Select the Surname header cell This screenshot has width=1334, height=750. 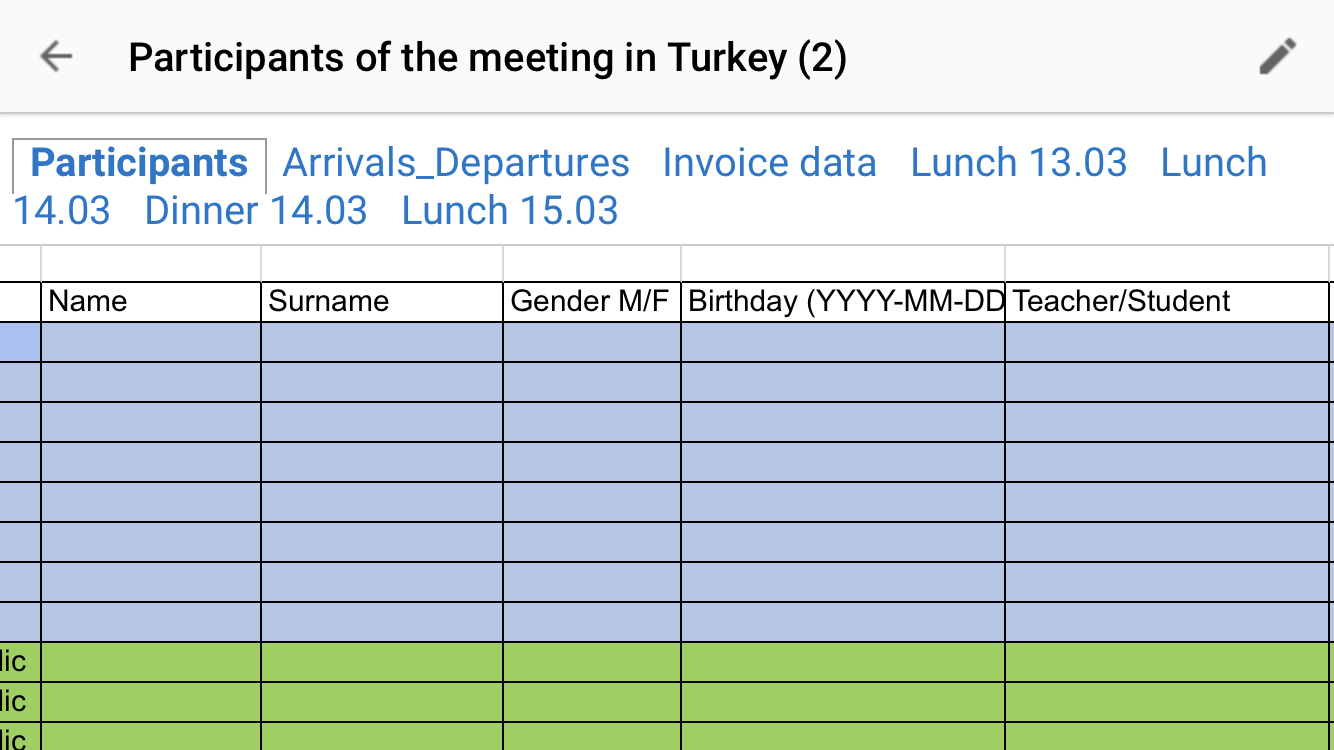(381, 302)
